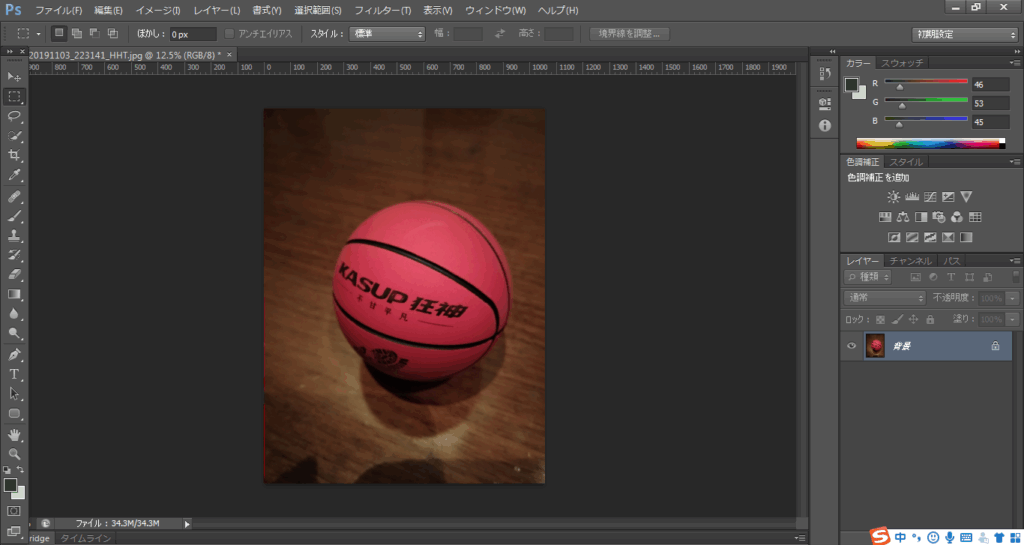Viewport: 1024px width, 545px height.
Task: Toggle lock transparent pixels in Layers panel
Action: pos(881,319)
